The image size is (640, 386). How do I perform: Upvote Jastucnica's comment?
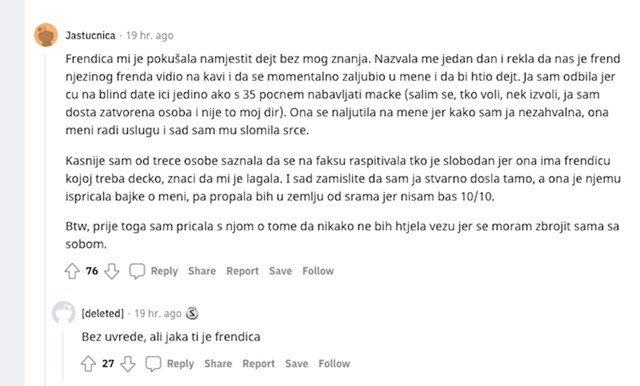click(72, 271)
